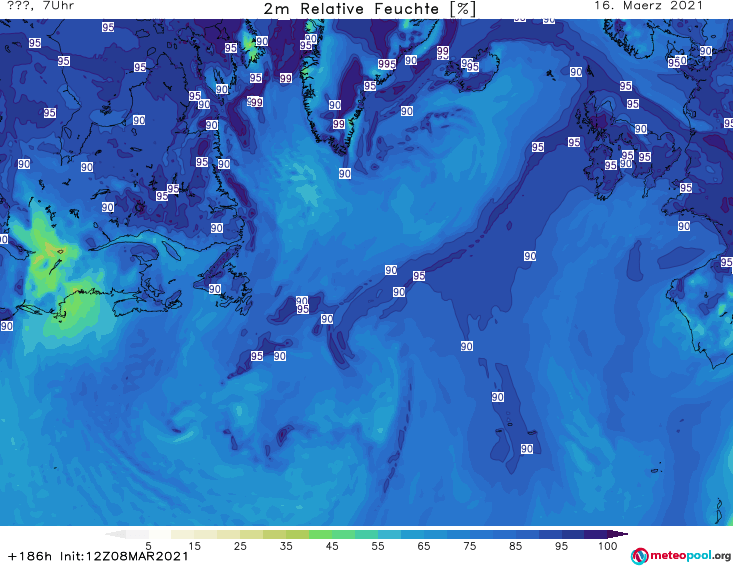The height and width of the screenshot is (566, 733).
Task: Click the dark purple colorbar end arrow past 100
Action: (x=618, y=534)
